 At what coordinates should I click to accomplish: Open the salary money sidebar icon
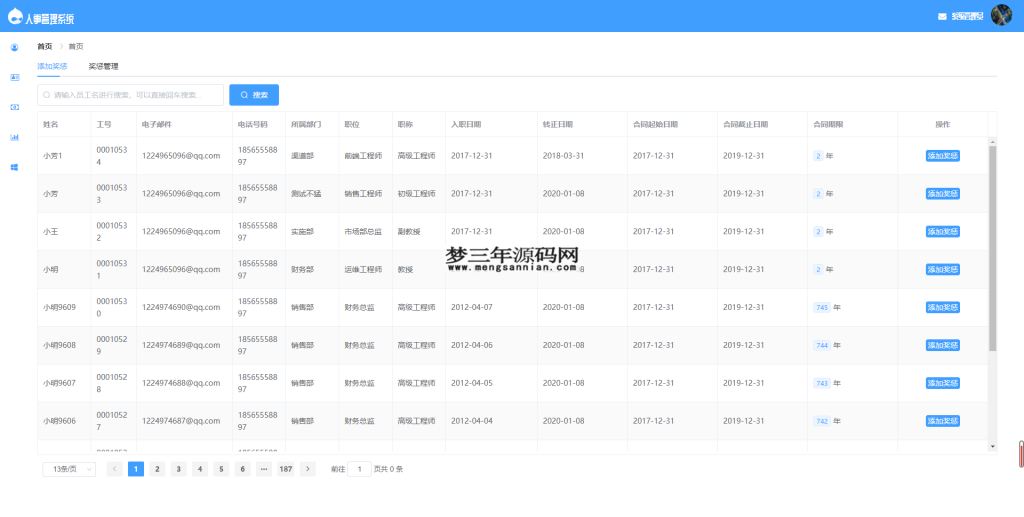pos(14,107)
